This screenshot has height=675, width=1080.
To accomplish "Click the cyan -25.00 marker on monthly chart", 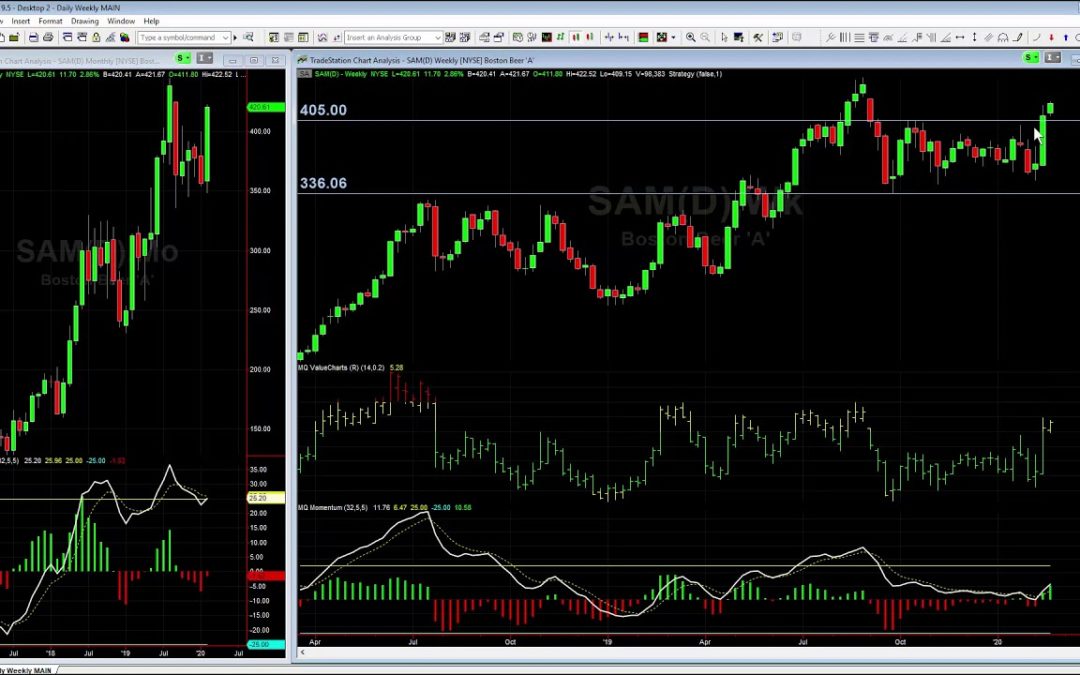I will 266,644.
